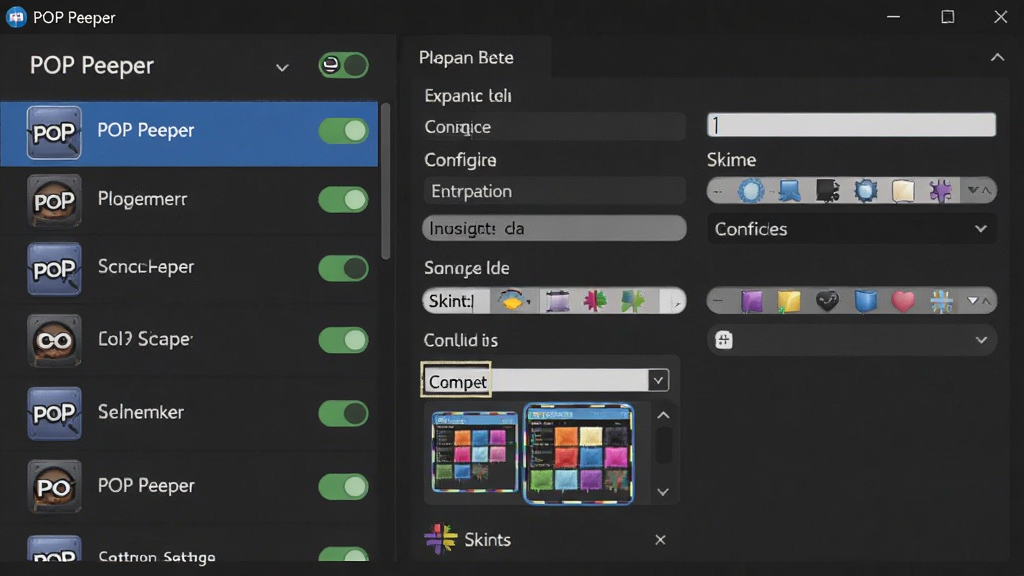Select the Plogemerr list entry
Screen dimensions: 1024x576
pos(189,200)
